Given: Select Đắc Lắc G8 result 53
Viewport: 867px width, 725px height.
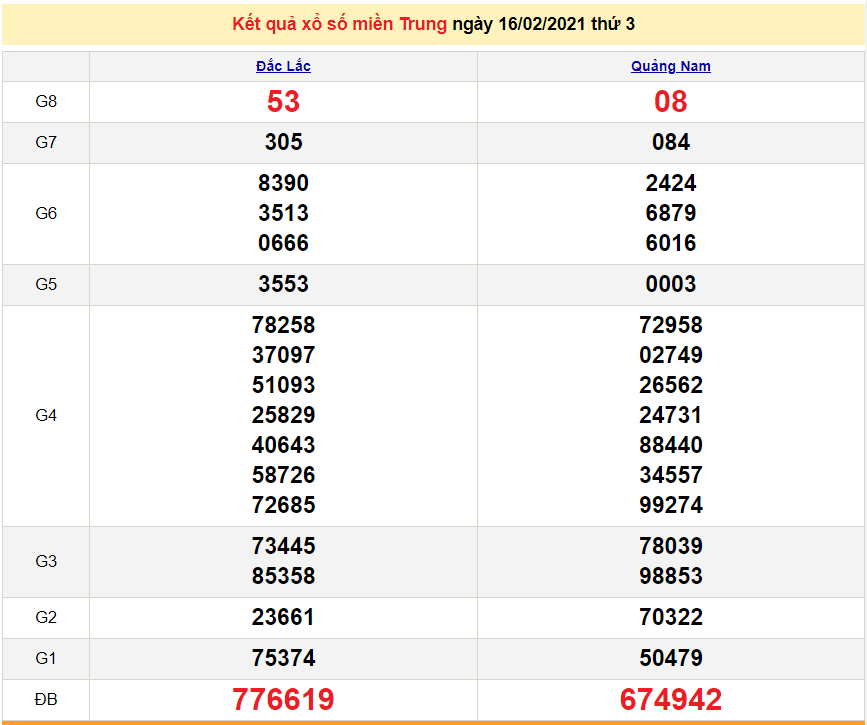Looking at the screenshot, I should (283, 101).
